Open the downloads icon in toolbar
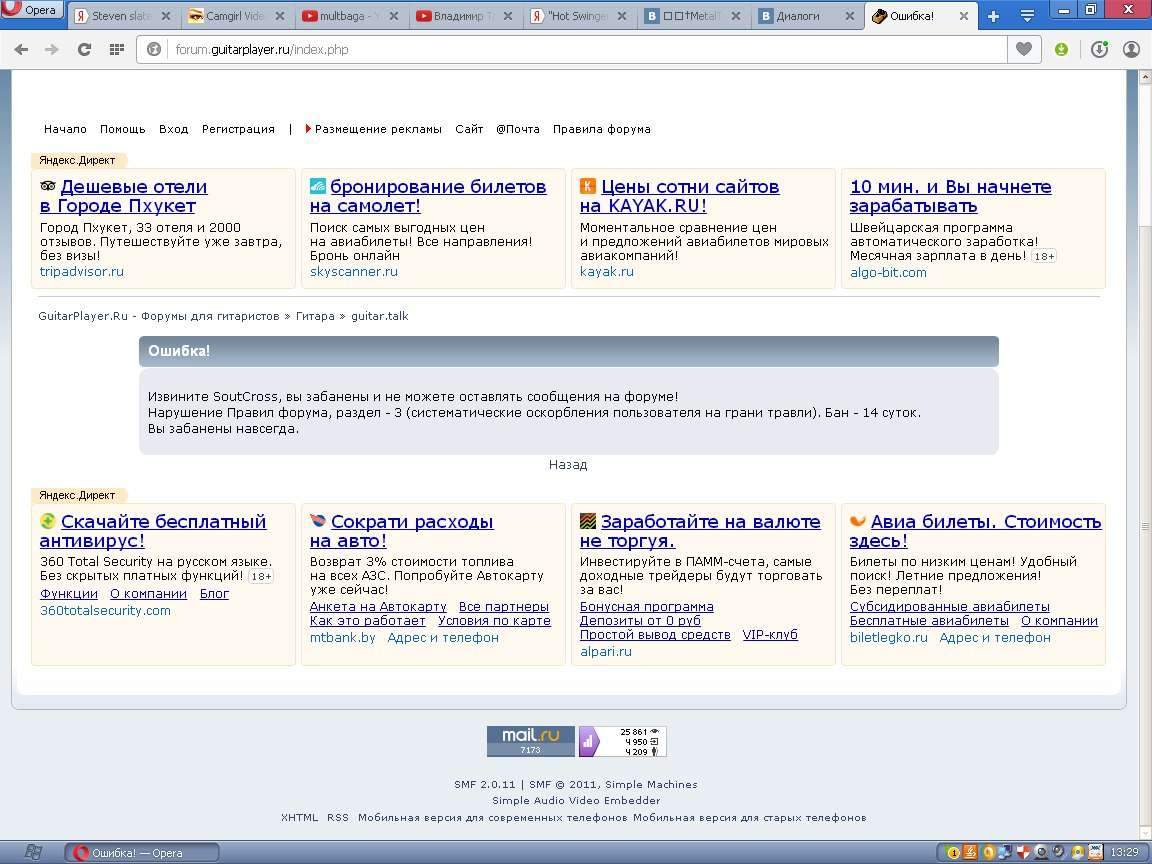This screenshot has width=1152, height=864. 1099,49
